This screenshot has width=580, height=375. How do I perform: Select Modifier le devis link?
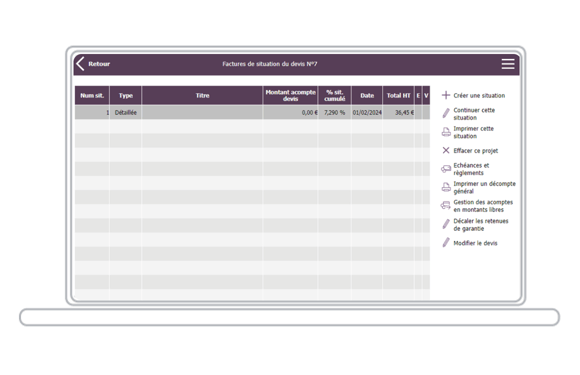pyautogui.click(x=475, y=243)
